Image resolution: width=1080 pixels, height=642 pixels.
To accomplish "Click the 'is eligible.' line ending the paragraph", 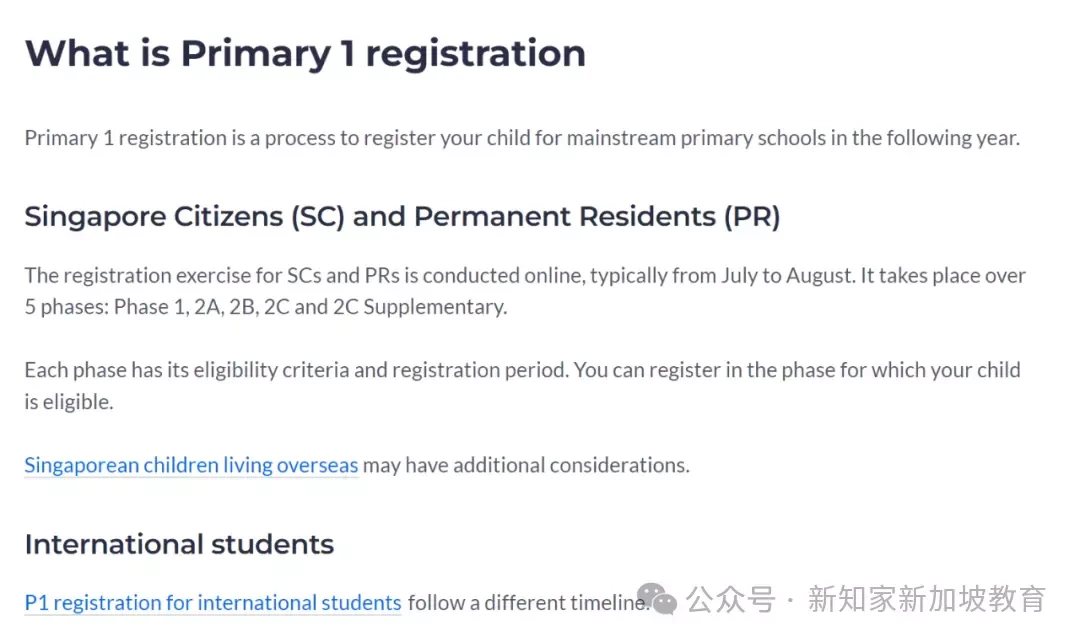I will pyautogui.click(x=69, y=402).
